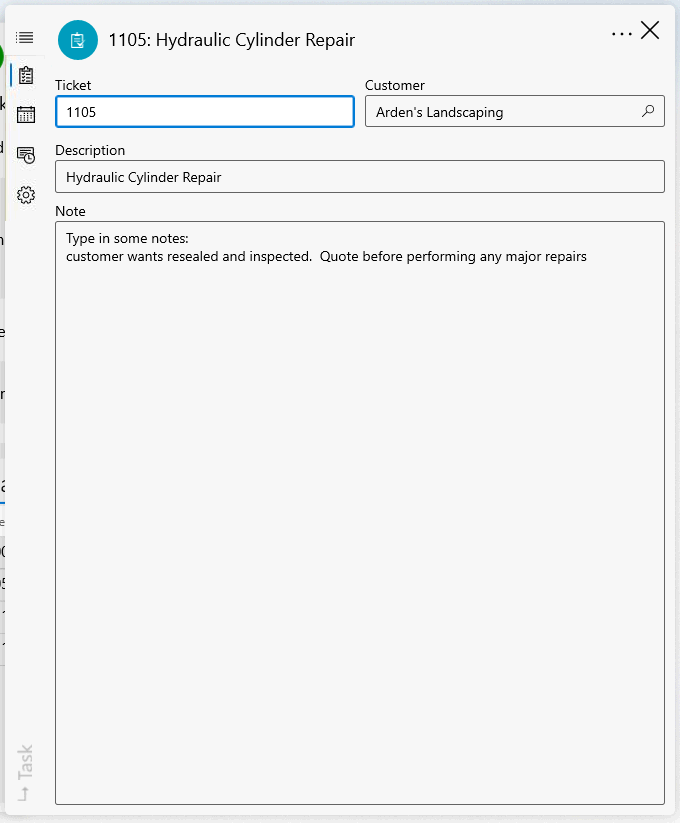Viewport: 680px width, 823px height.
Task: Open the time log card icon
Action: (26, 154)
